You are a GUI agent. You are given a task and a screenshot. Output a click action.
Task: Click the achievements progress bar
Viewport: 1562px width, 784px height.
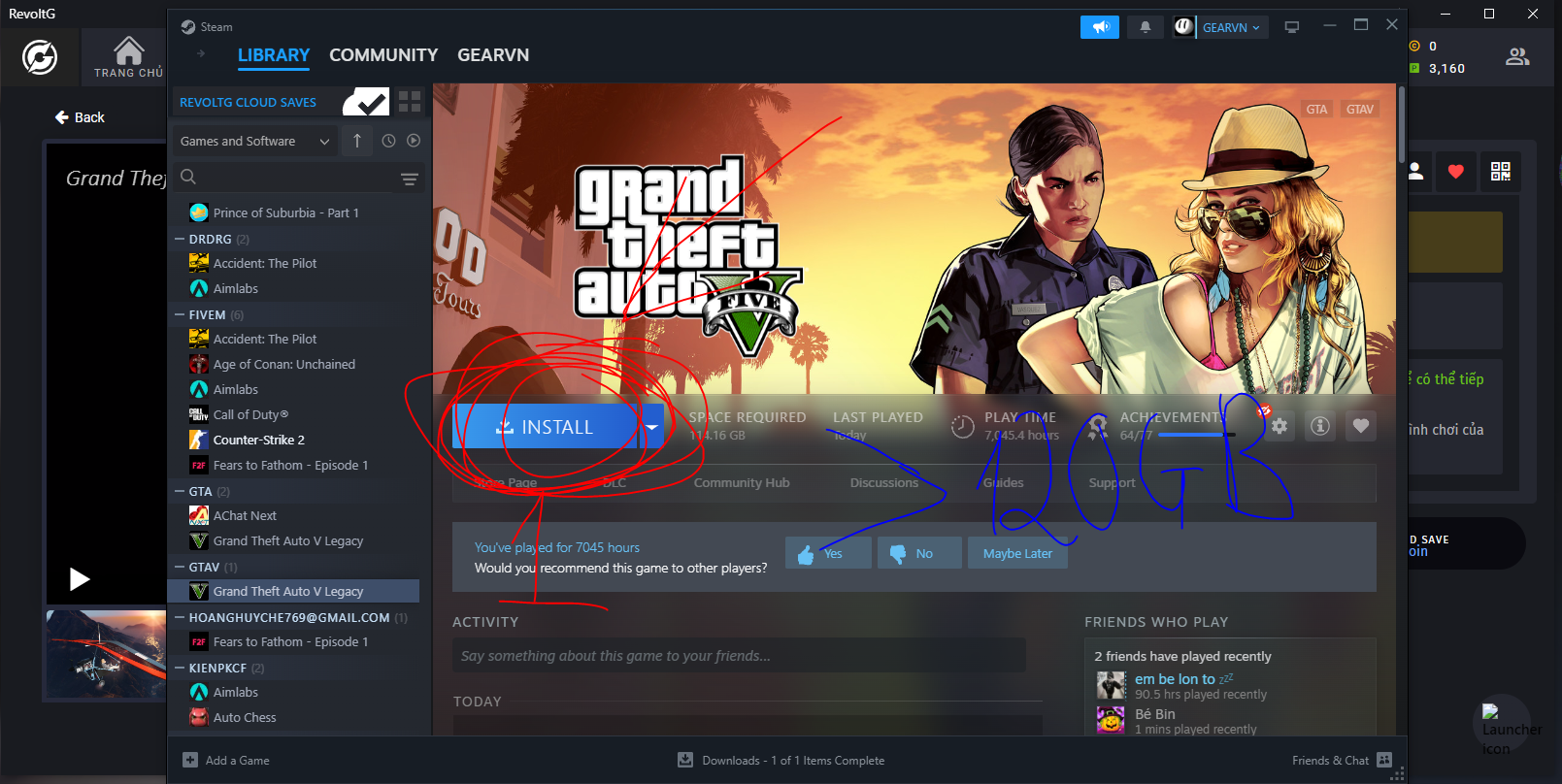click(x=1196, y=436)
